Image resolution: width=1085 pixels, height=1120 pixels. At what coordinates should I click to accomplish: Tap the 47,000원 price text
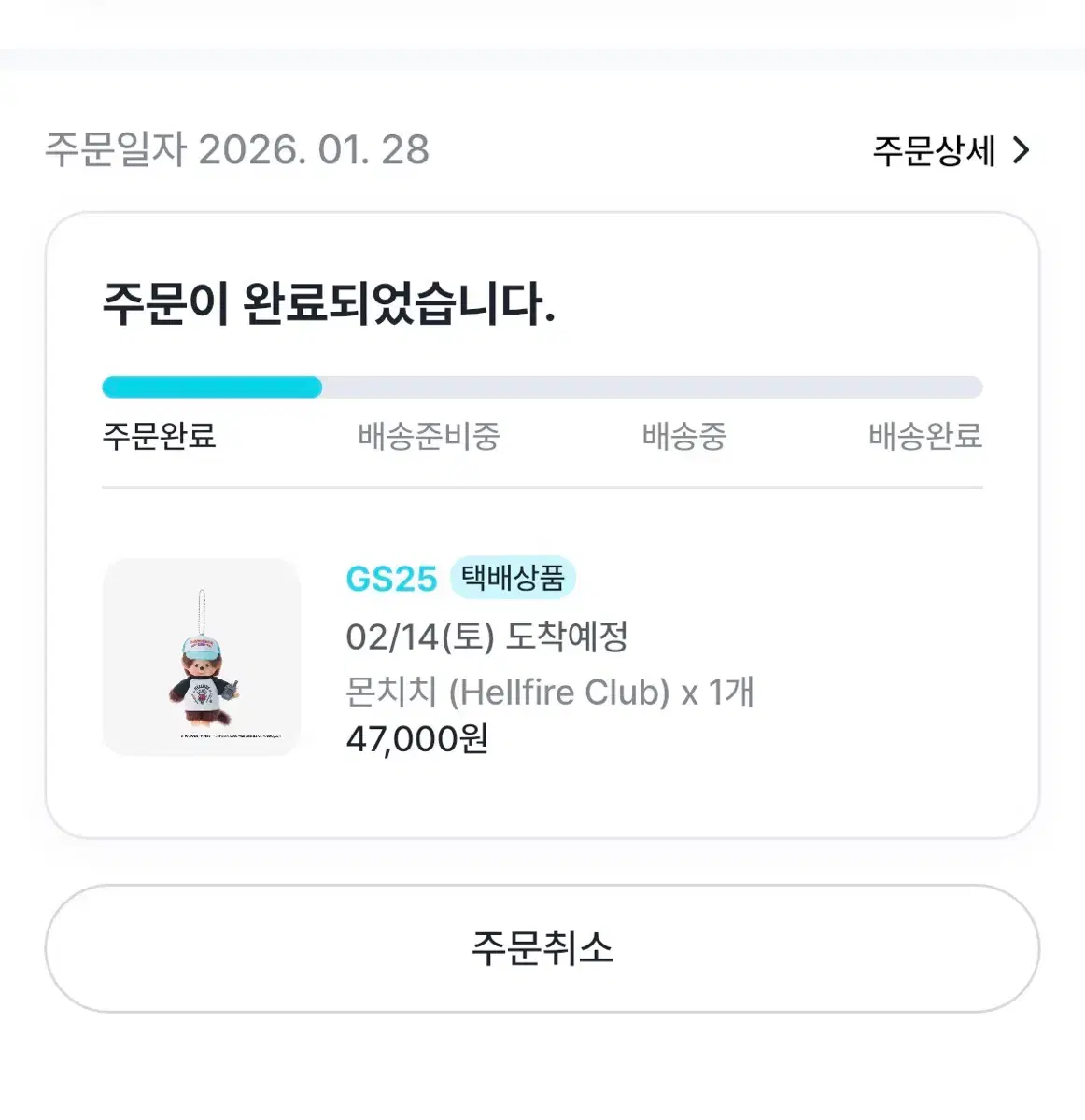click(x=417, y=739)
